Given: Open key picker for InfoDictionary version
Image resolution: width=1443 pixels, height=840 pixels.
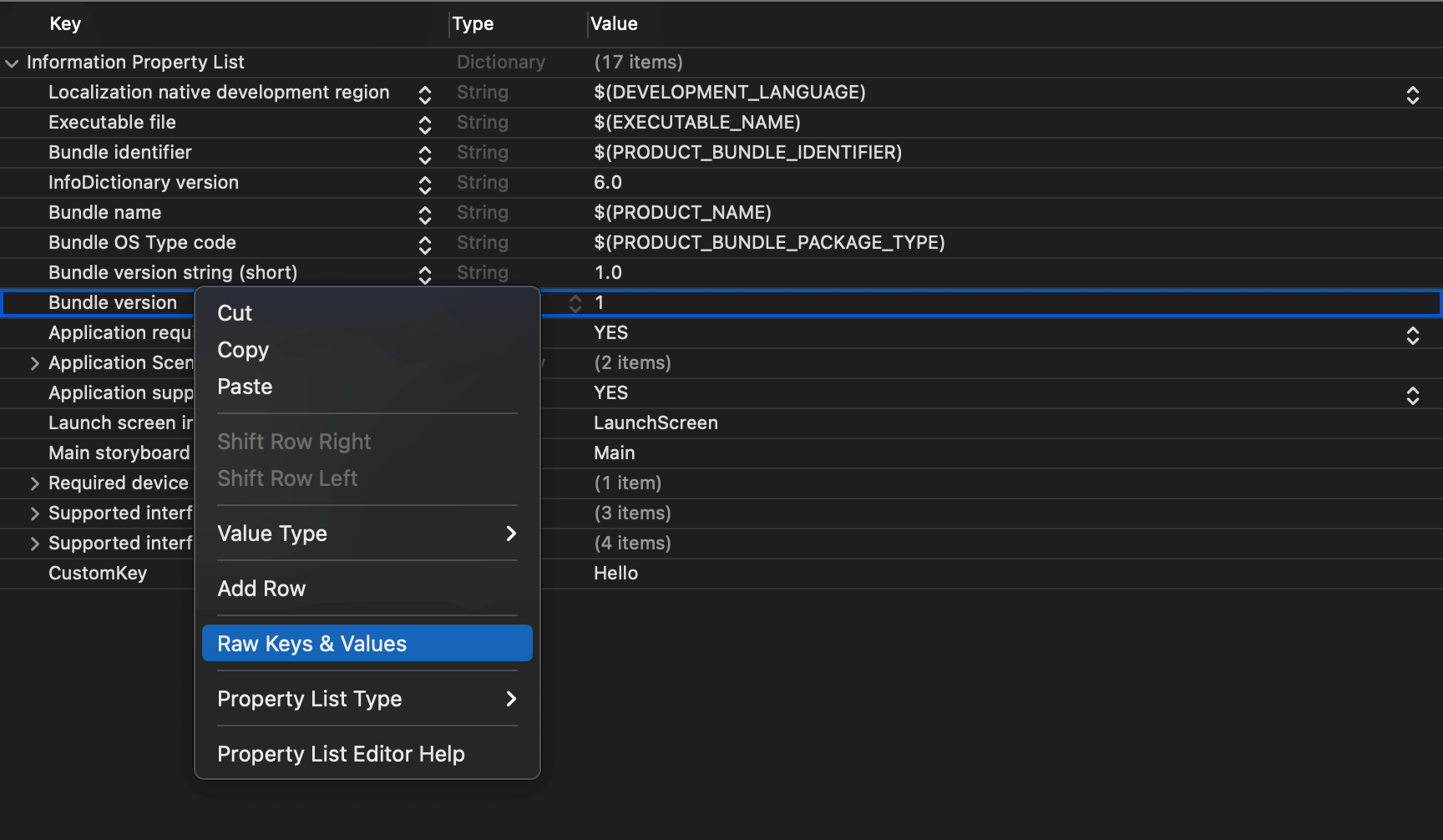Looking at the screenshot, I should click(x=425, y=184).
